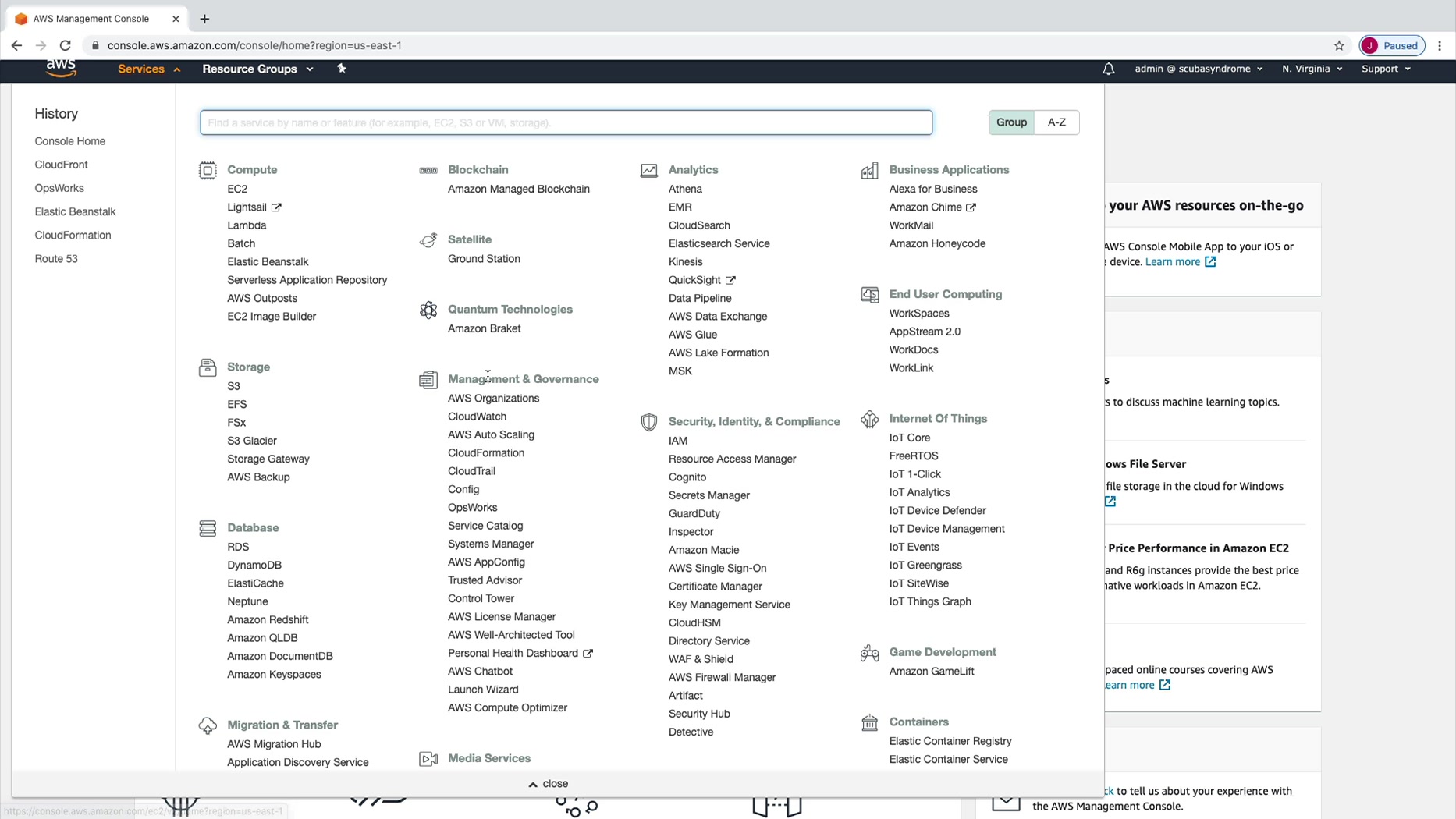Open the DynamoDB service link
Screen dimensions: 1456x819
click(254, 565)
